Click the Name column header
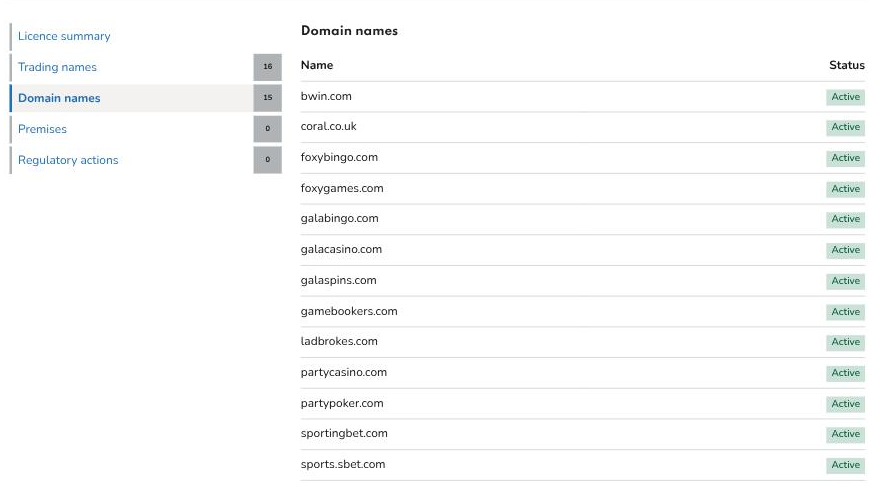The width and height of the screenshot is (870, 500). [317, 65]
